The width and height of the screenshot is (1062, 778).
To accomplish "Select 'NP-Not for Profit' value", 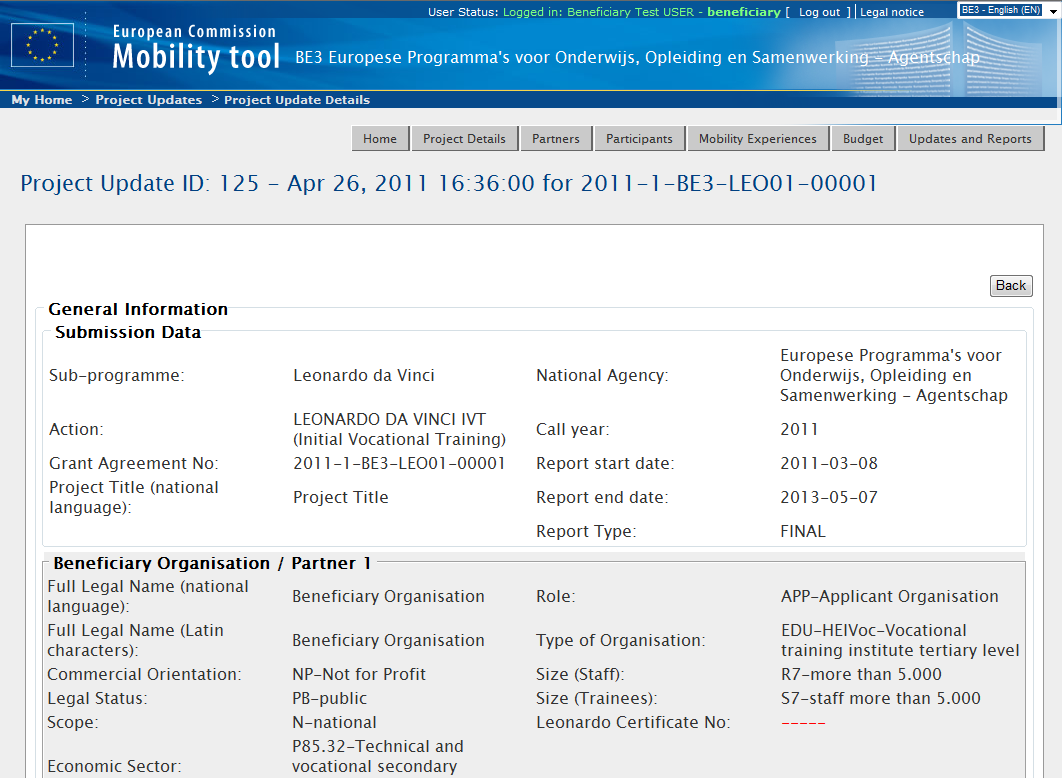I will point(359,674).
